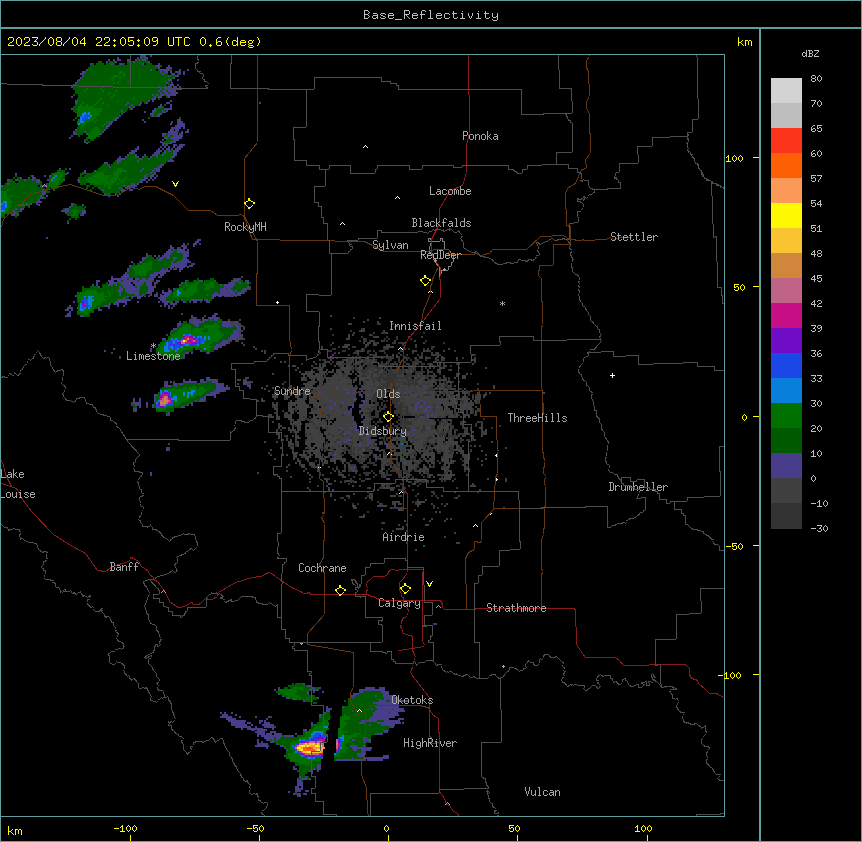
Task: Click the light gray 80-70 dBZ legend swatch
Action: (x=786, y=91)
